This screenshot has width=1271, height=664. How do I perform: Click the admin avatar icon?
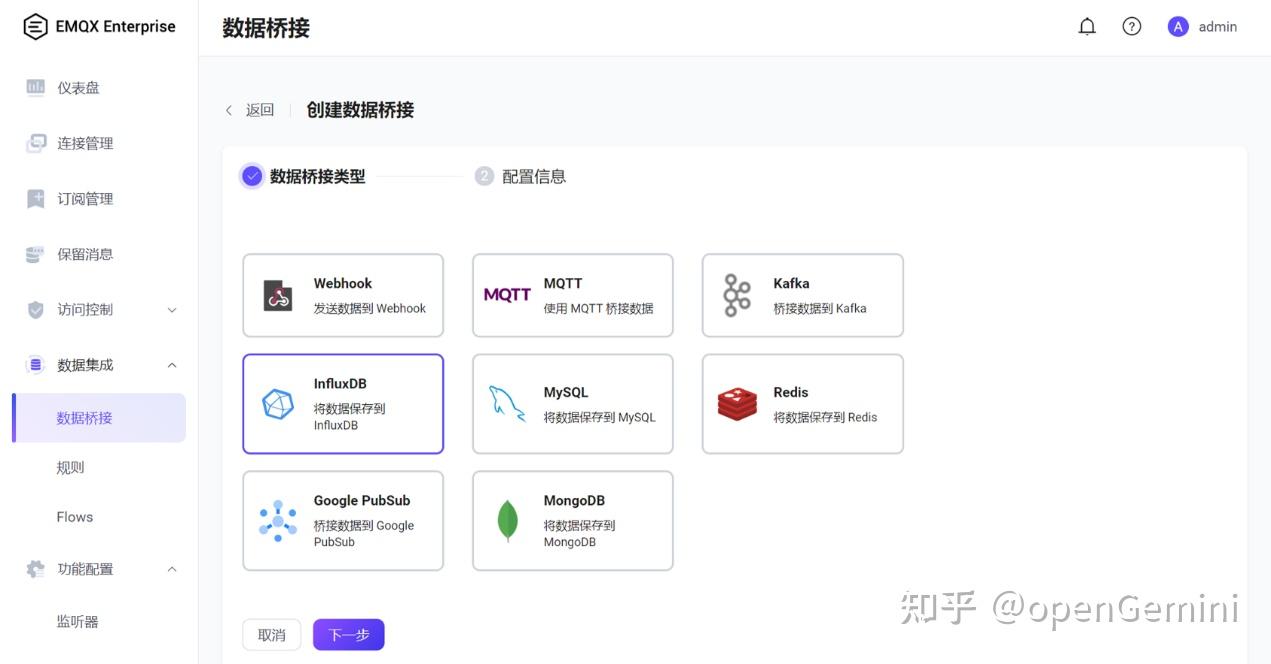pos(1178,27)
